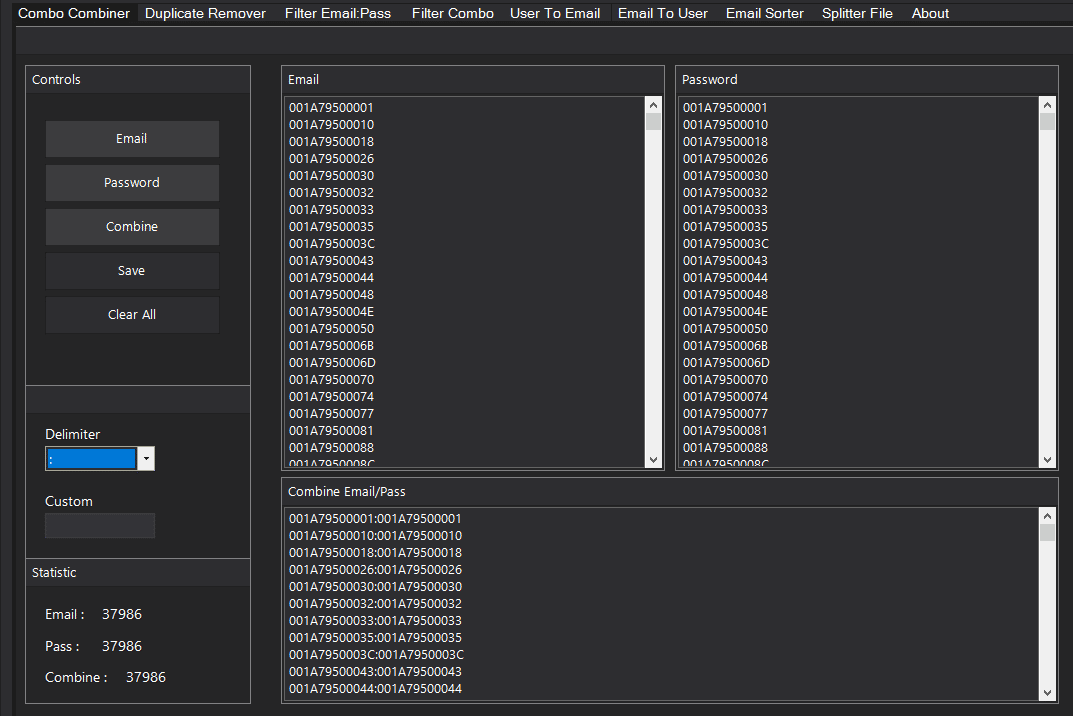The height and width of the screenshot is (716, 1073).
Task: Select combined row 001A79500001:001A79500001
Action: 375,519
